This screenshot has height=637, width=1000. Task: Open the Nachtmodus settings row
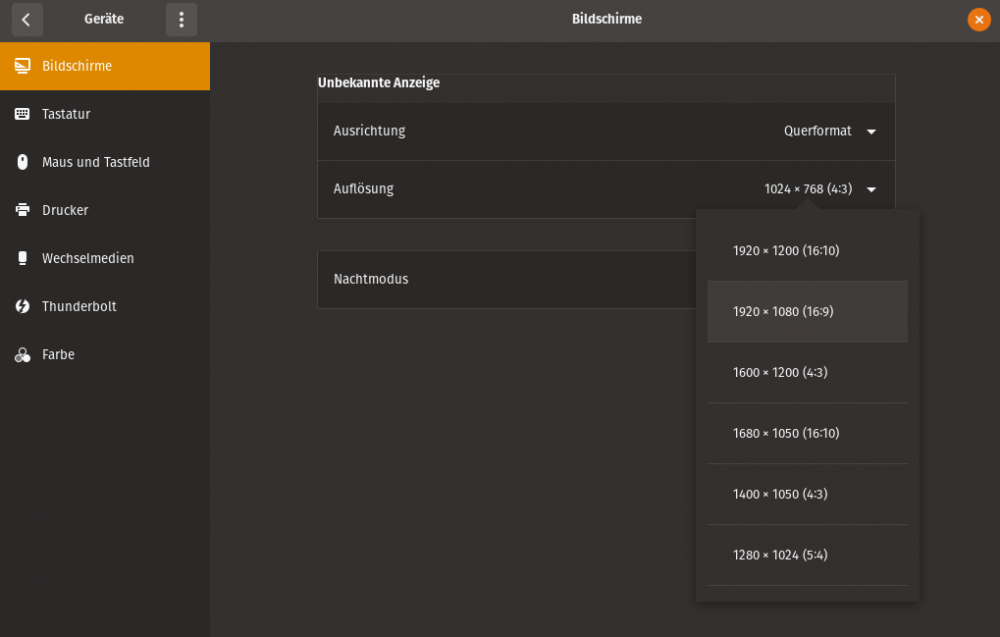pyautogui.click(x=507, y=279)
